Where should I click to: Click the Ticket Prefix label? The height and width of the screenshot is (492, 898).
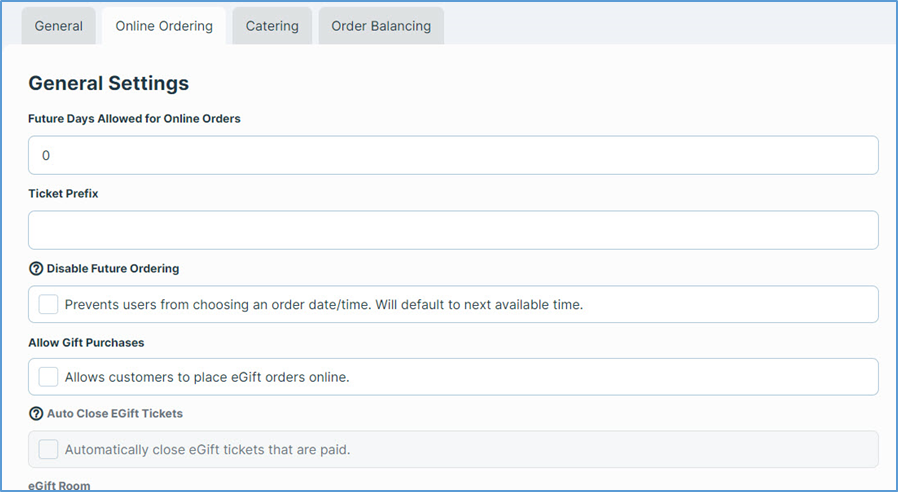tap(63, 194)
